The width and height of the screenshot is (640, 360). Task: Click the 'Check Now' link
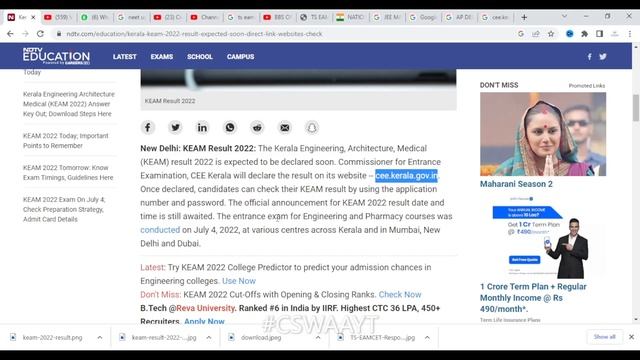tap(400, 294)
